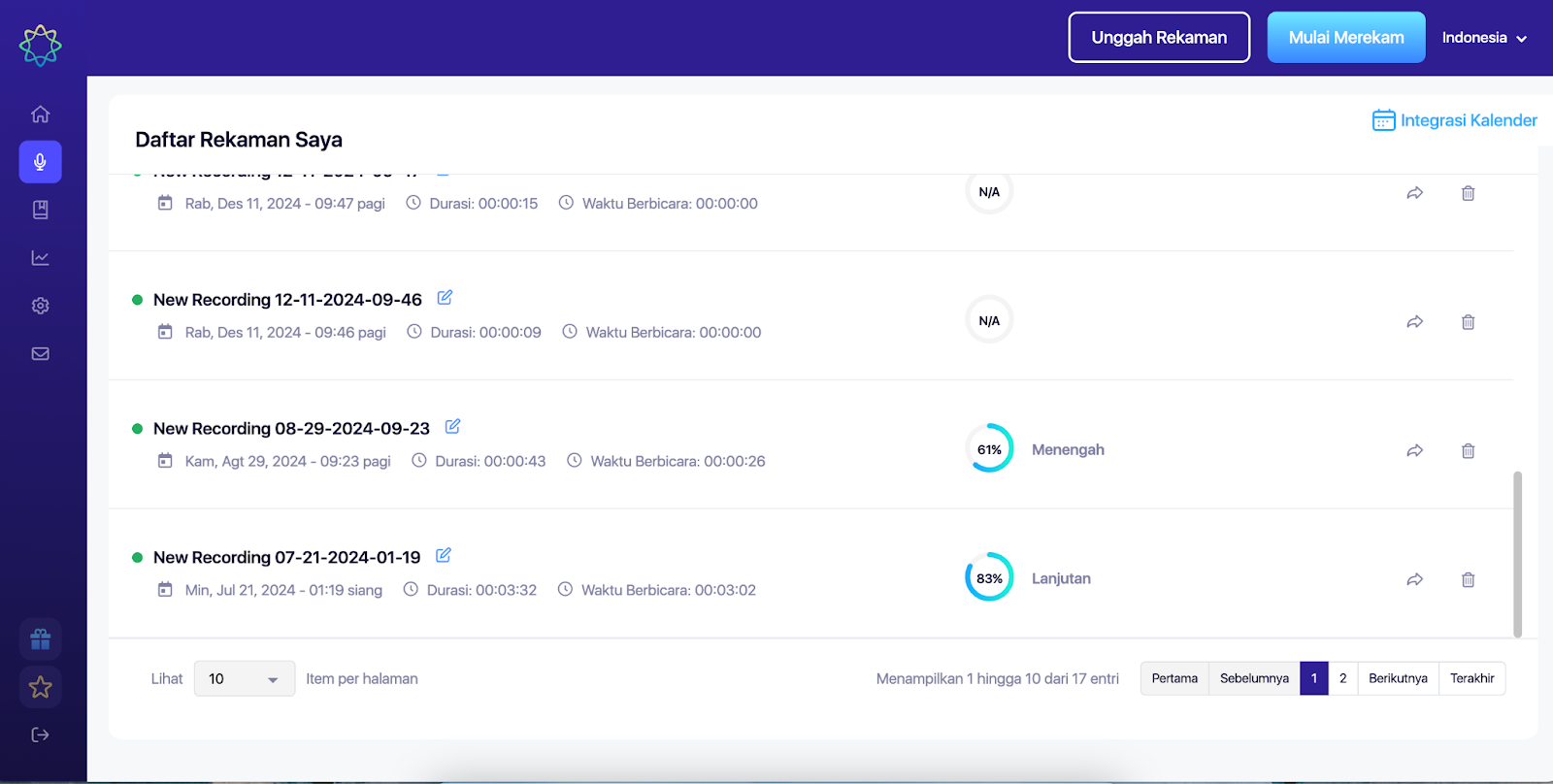Share the 09:47 pagi recording
This screenshot has width=1553, height=784.
coord(1415,193)
